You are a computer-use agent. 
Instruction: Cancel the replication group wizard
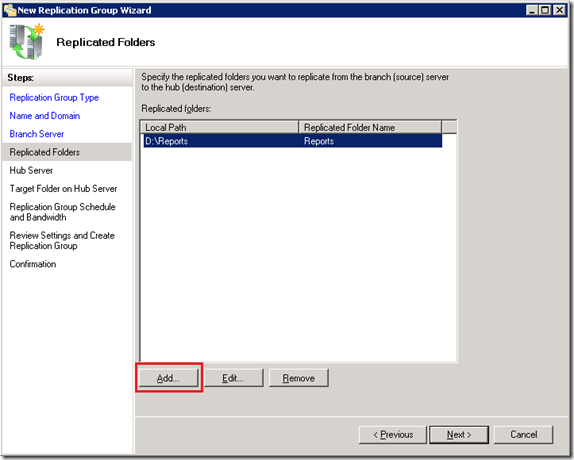pos(523,434)
